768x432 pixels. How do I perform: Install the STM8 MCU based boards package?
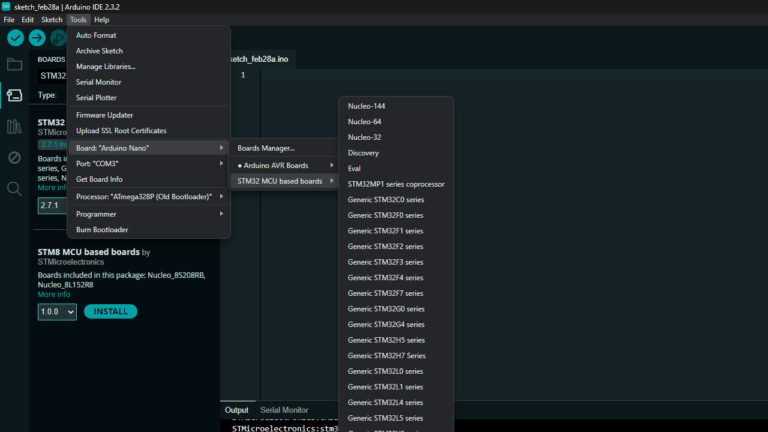pos(110,312)
